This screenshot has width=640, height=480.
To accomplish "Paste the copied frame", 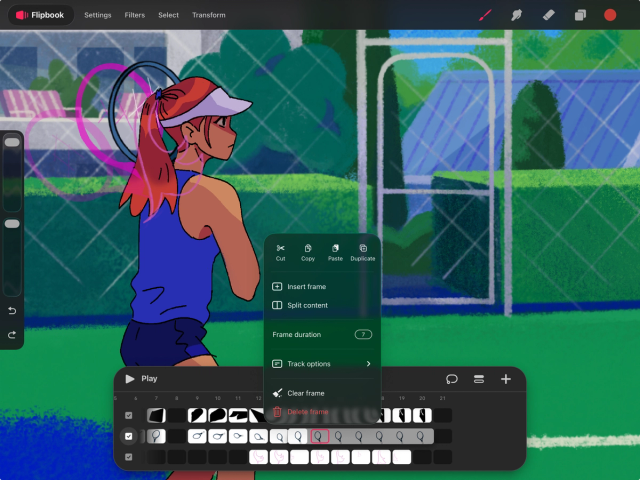I will point(335,252).
